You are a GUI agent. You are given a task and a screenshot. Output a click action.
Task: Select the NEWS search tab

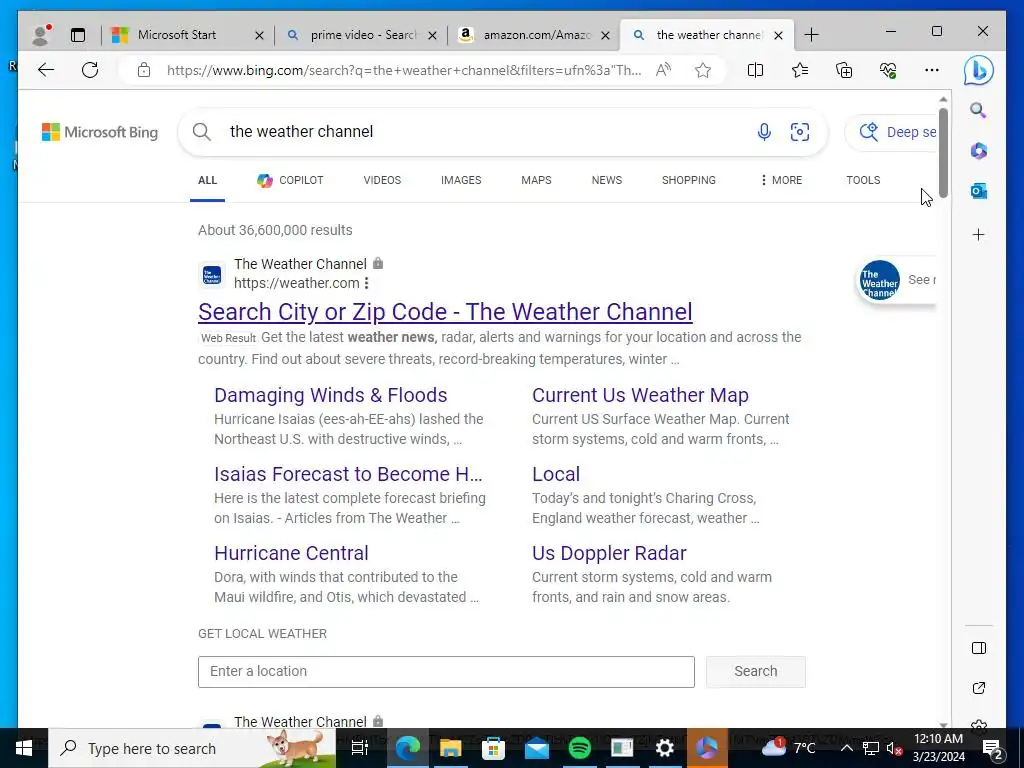(x=607, y=180)
